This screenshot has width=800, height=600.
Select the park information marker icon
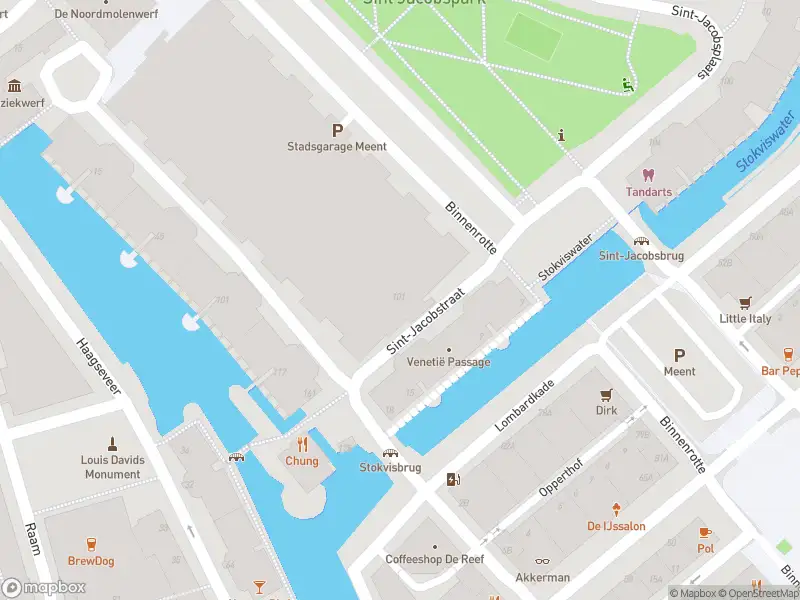click(561, 135)
